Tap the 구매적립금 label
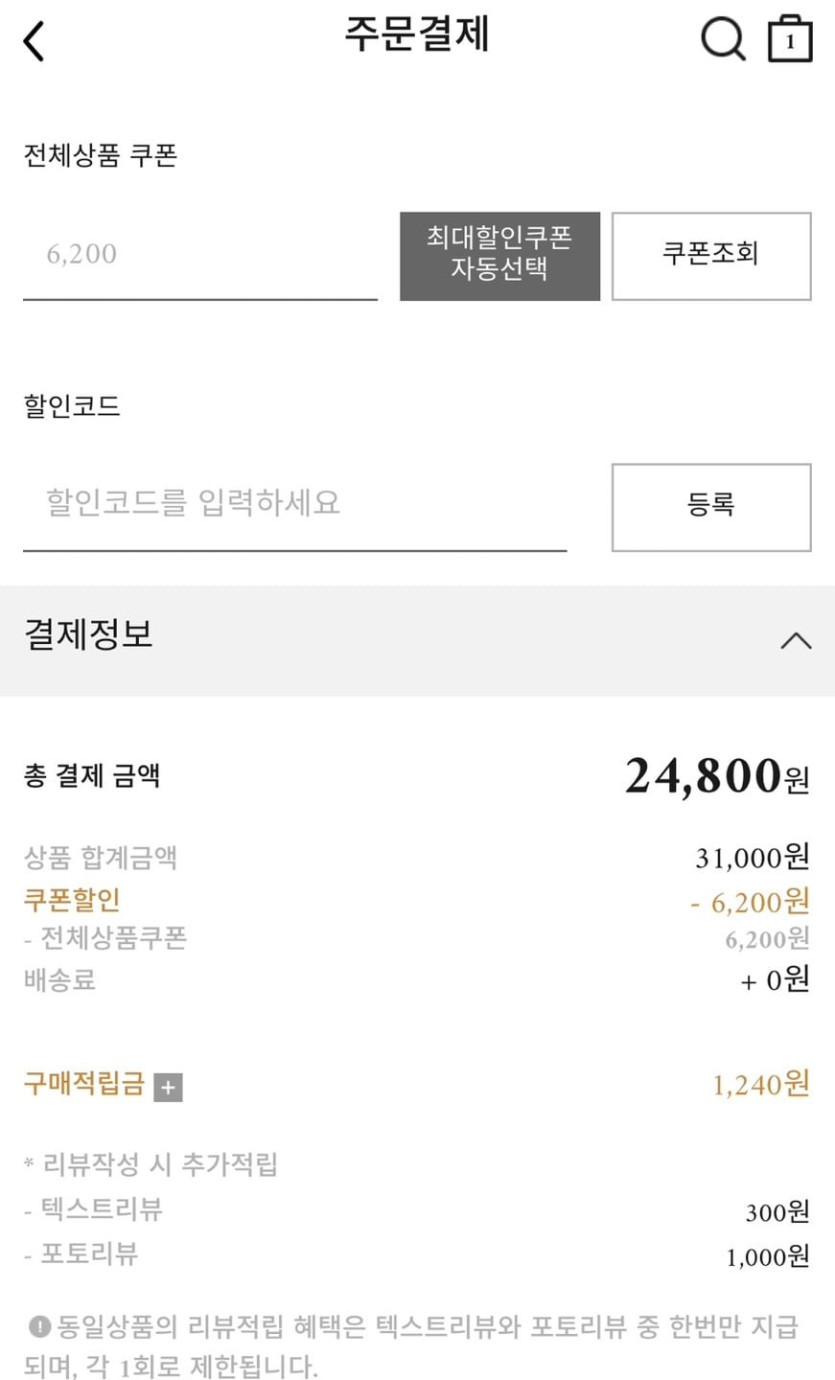Image resolution: width=835 pixels, height=1380 pixels. tap(84, 1084)
